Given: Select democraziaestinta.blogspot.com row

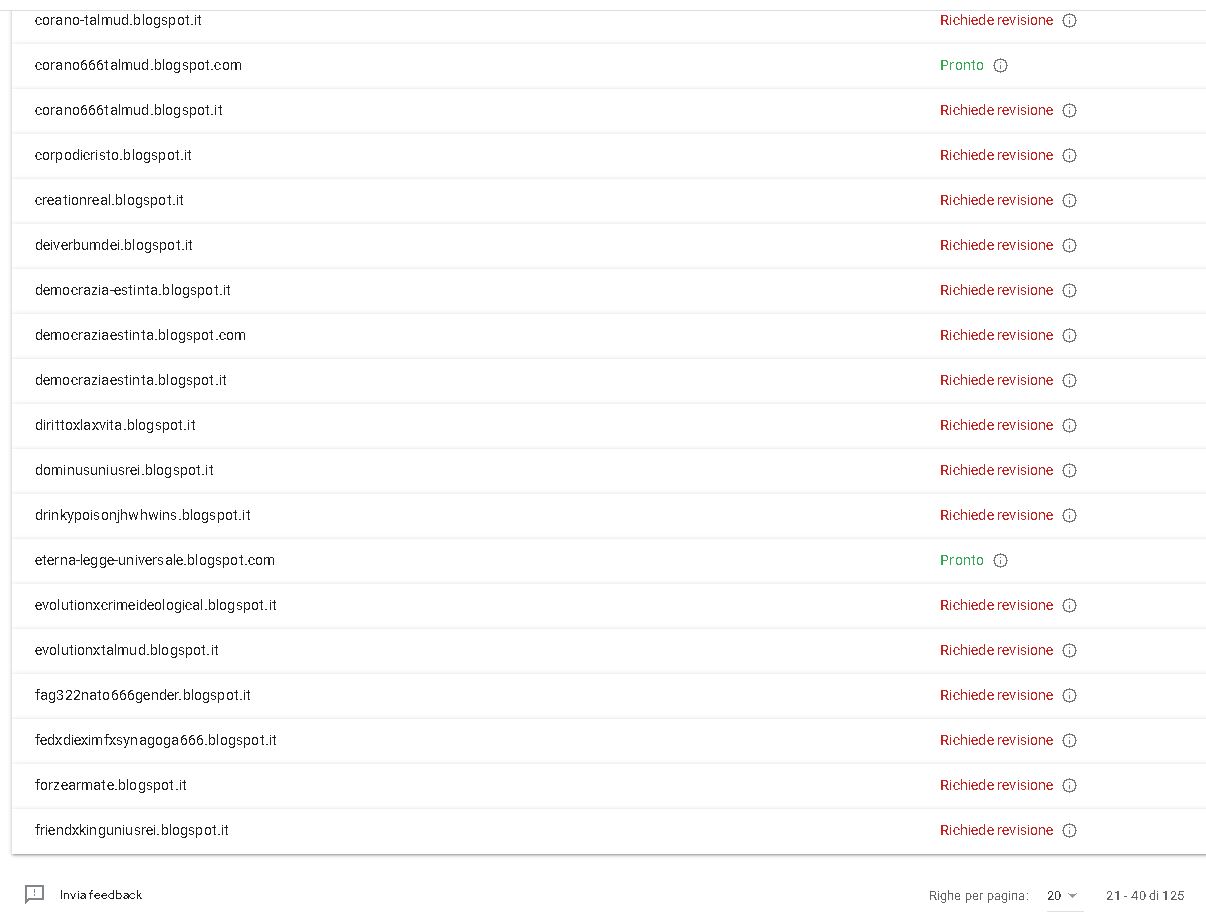Looking at the screenshot, I should click(608, 335).
